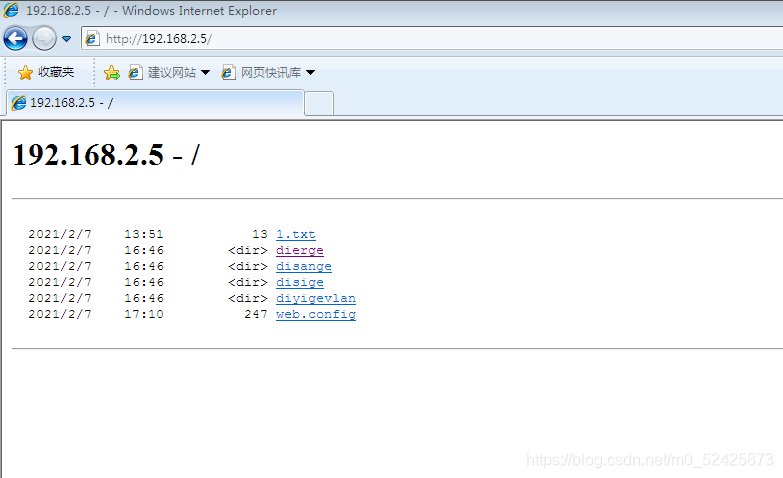Image resolution: width=783 pixels, height=478 pixels.
Task: Click the add-to-favorites-bar star icon
Action: [112, 73]
